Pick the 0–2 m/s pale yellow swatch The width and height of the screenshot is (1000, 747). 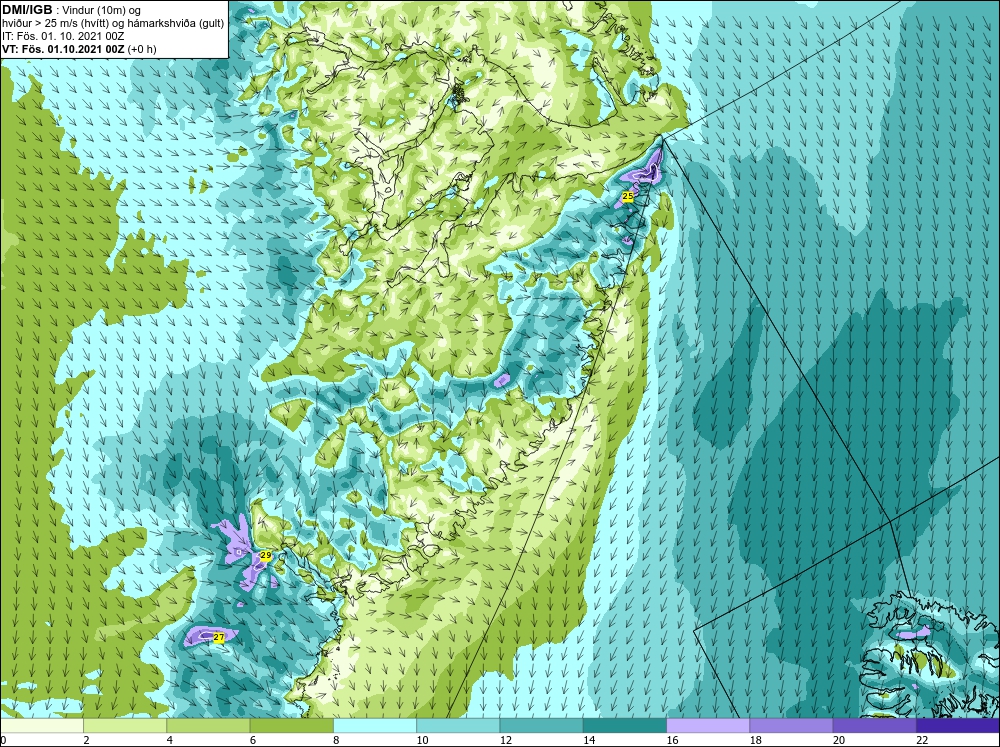[x=42, y=726]
